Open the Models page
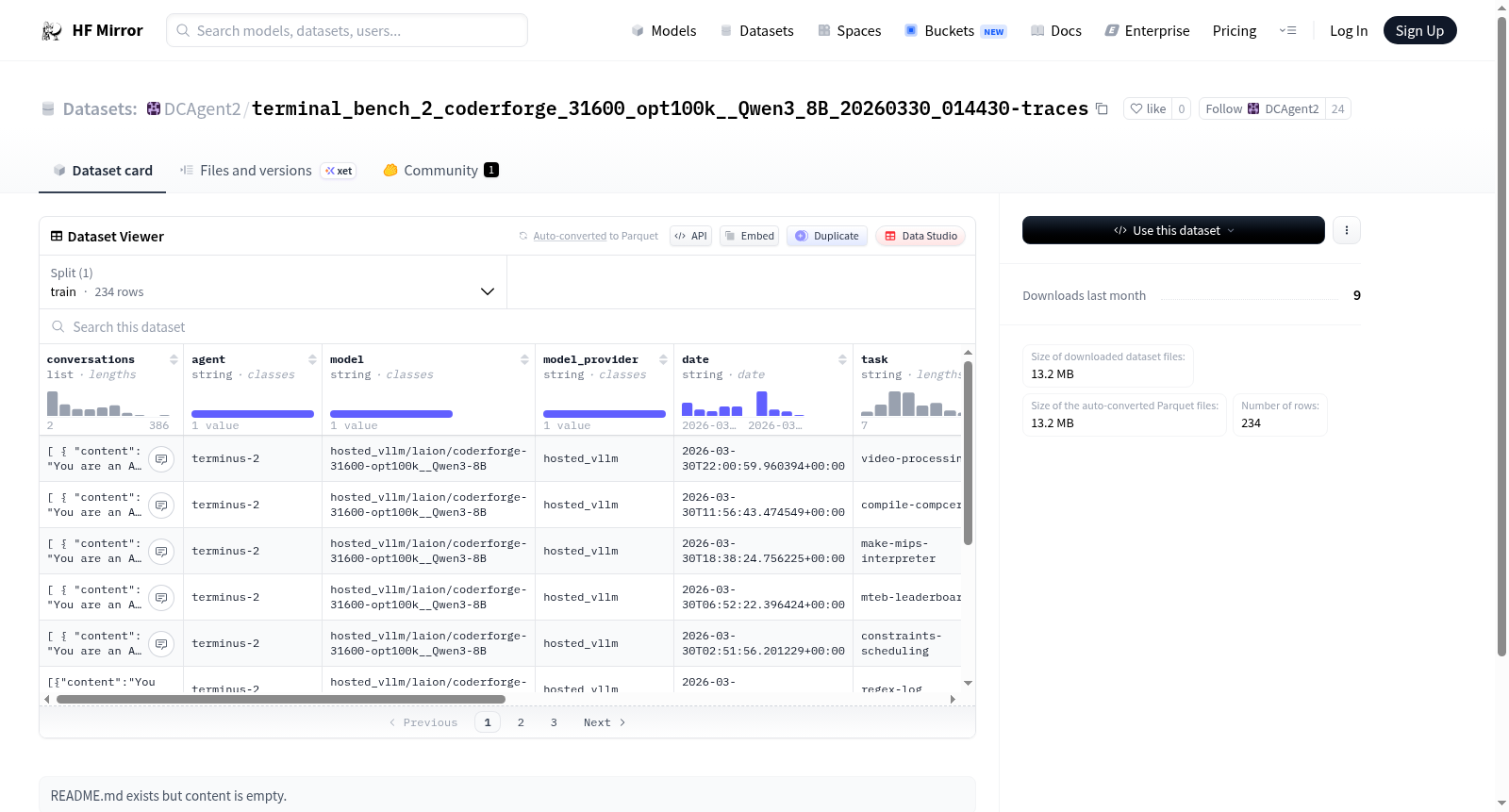Screen dimensions: 1509x812 (664, 31)
